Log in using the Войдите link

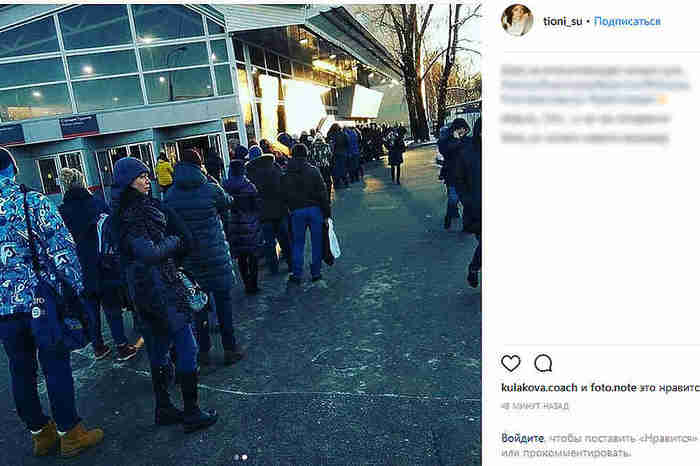522,438
